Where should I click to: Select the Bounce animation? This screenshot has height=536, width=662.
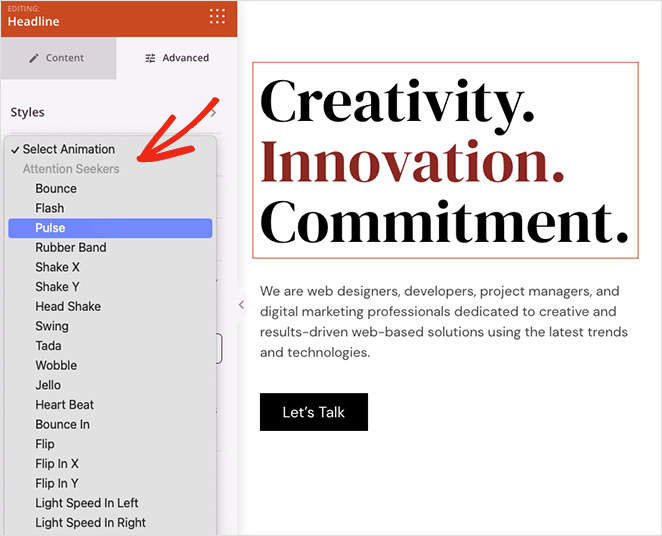110,188
